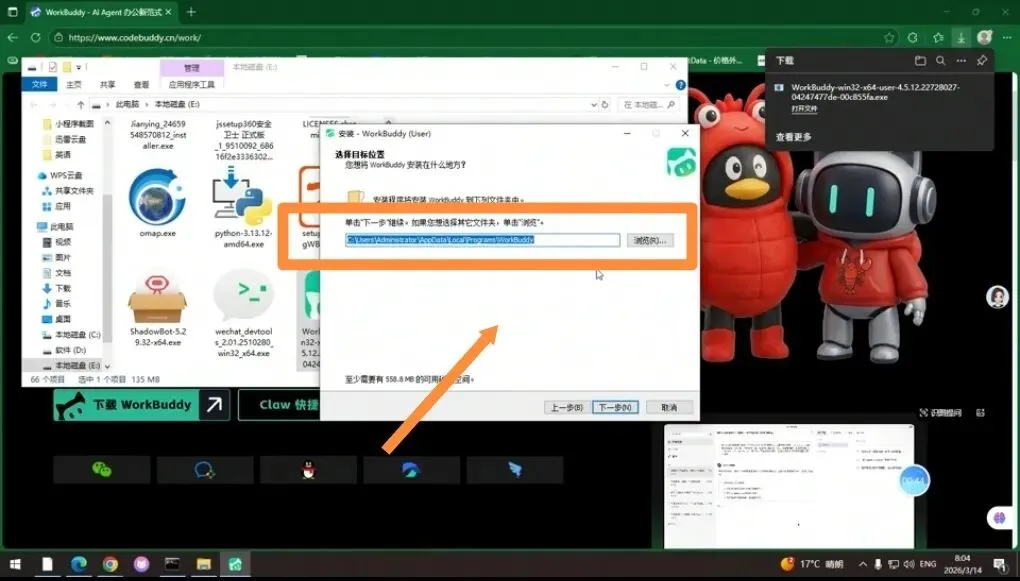Select the omap.exe file icon
This screenshot has width=1020, height=581.
[157, 197]
